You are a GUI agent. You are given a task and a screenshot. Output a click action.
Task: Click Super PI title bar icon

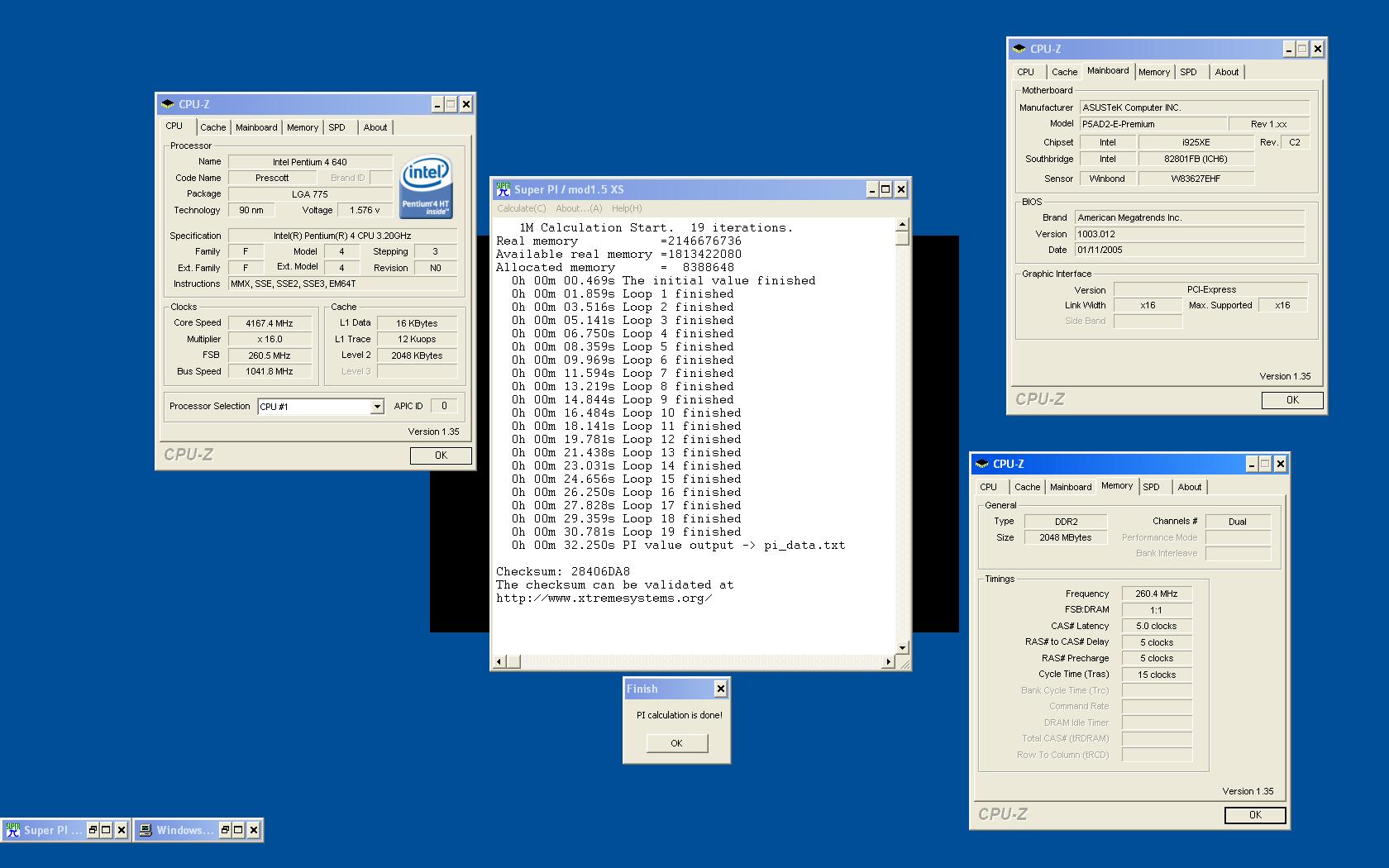point(503,189)
